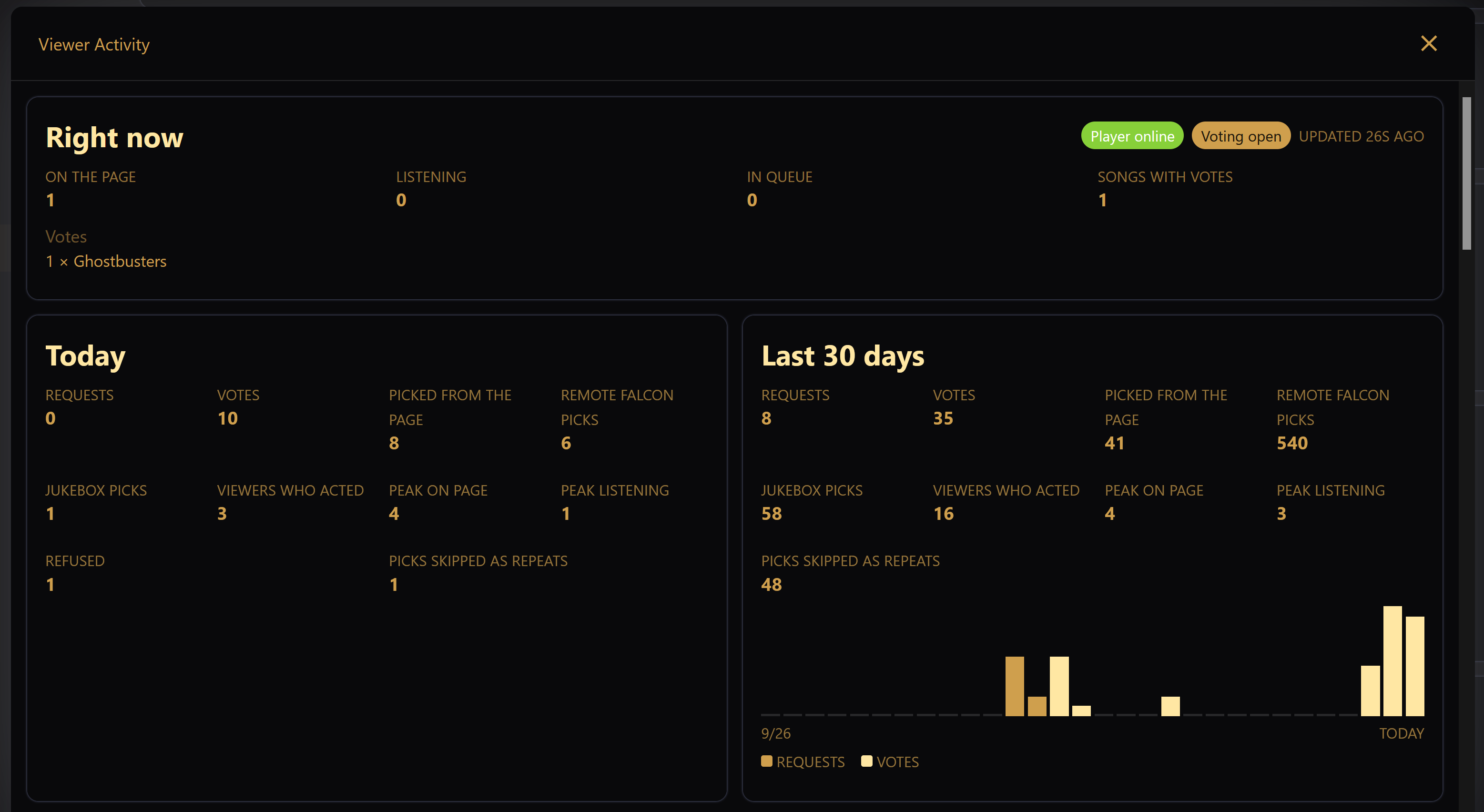Click the tallest votes bar in chart
Screen dimensions: 1484x812
point(1393,661)
